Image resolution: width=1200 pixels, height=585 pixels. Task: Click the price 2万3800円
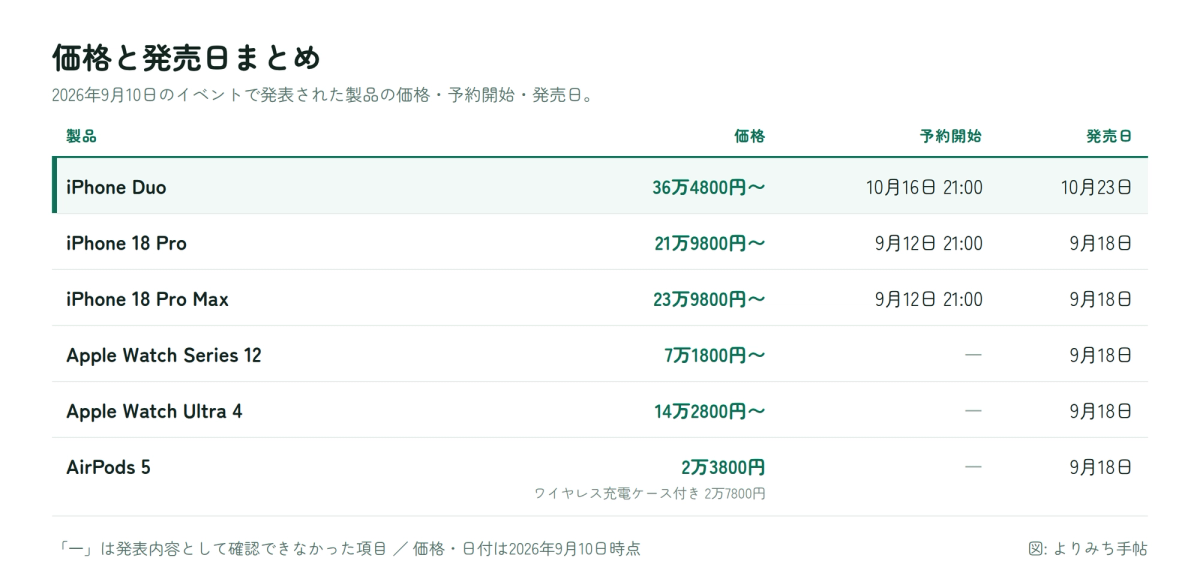(x=723, y=467)
